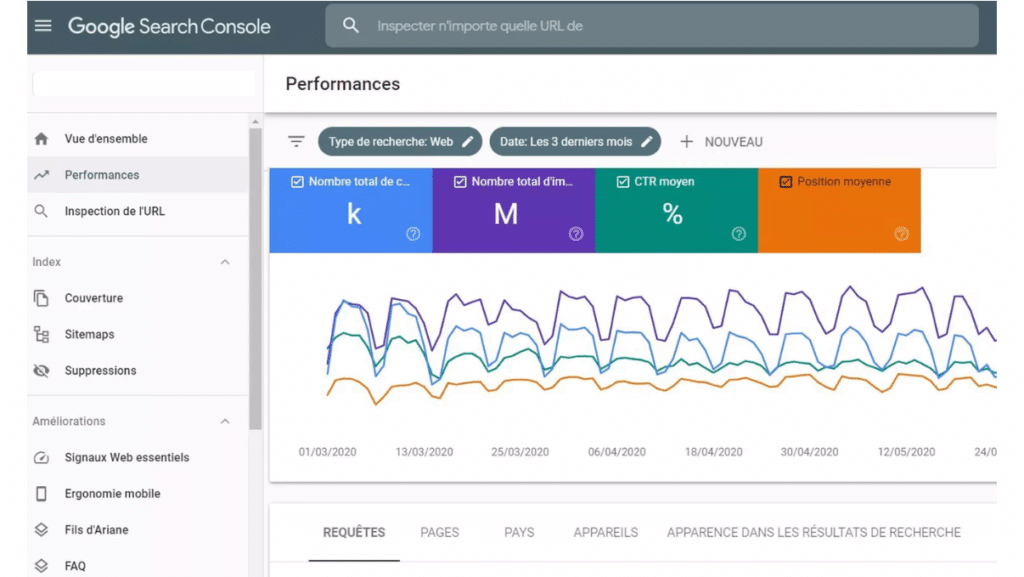Click the pencil icon on Date chip
The height and width of the screenshot is (577, 1024).
pos(647,142)
